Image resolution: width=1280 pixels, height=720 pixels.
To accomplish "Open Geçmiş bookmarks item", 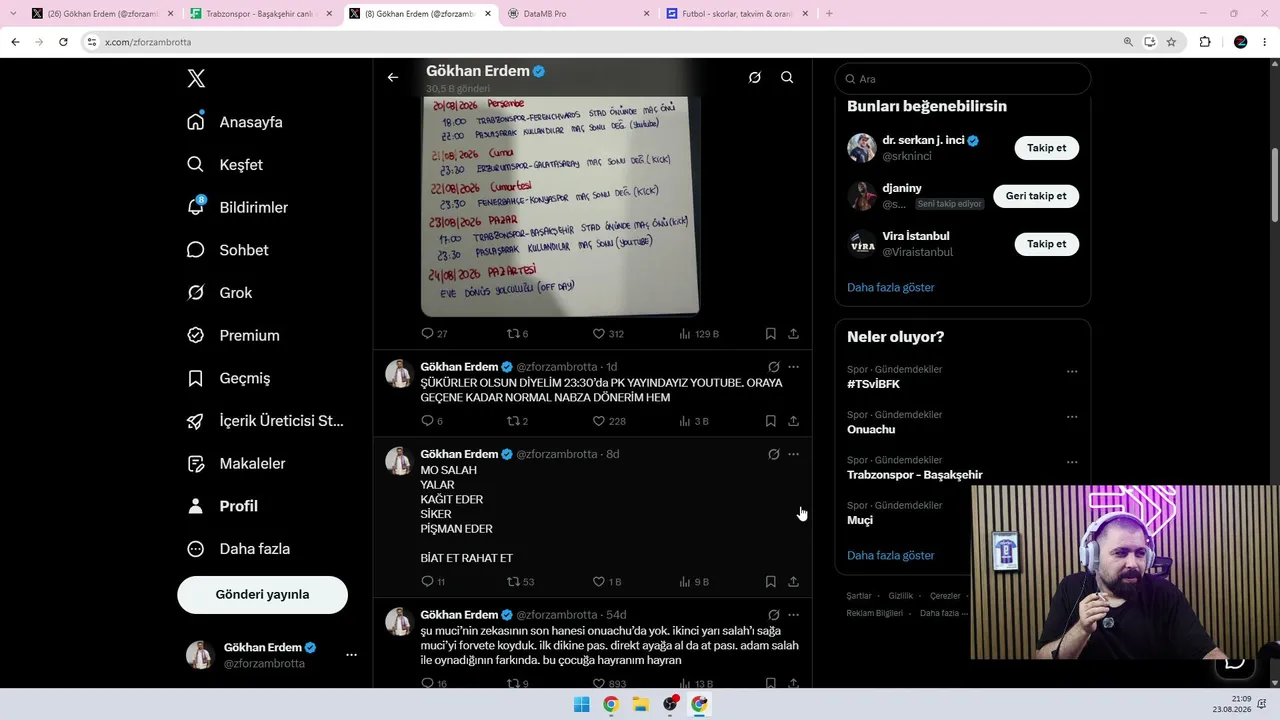I will [229, 378].
